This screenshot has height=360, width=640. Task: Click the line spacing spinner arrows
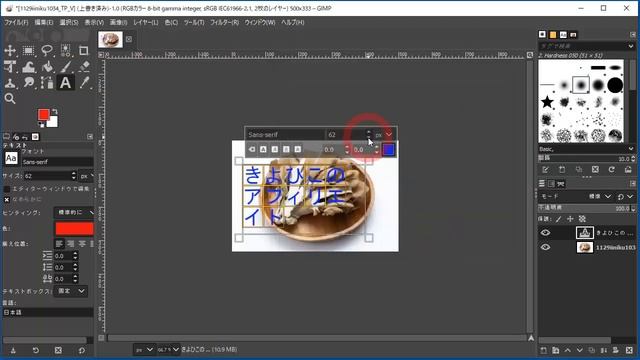click(x=75, y=267)
